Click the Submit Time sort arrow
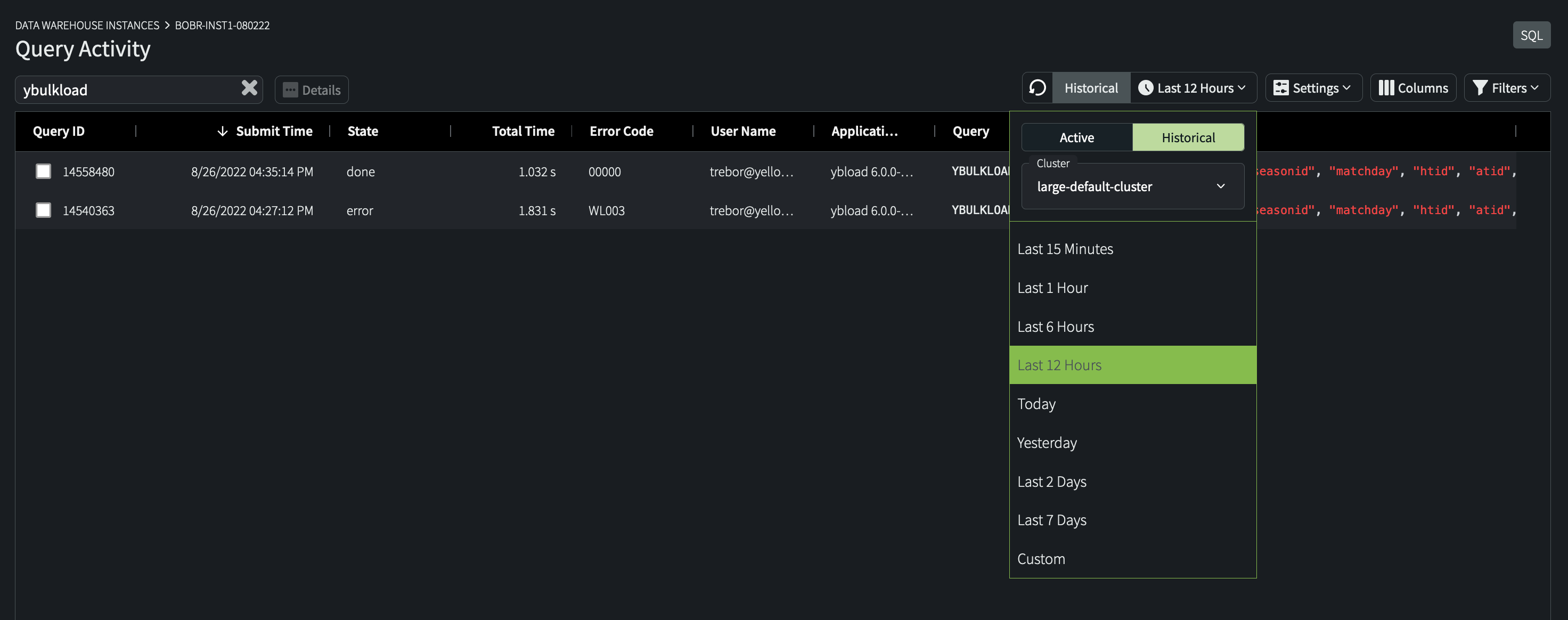This screenshot has width=1568, height=620. point(222,131)
